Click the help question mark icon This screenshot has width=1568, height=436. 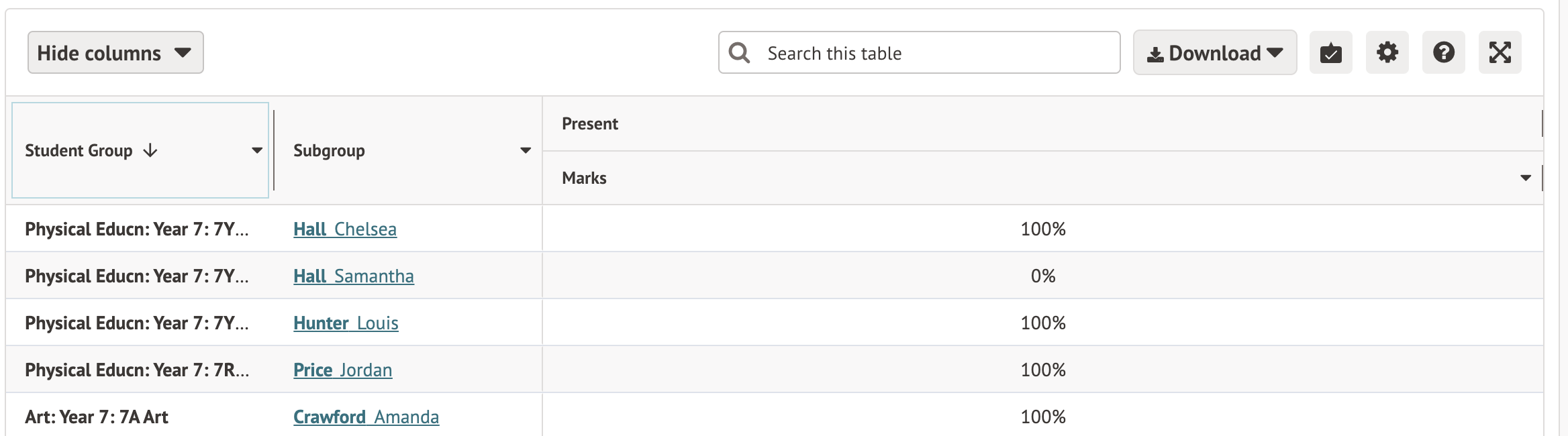pyautogui.click(x=1443, y=52)
